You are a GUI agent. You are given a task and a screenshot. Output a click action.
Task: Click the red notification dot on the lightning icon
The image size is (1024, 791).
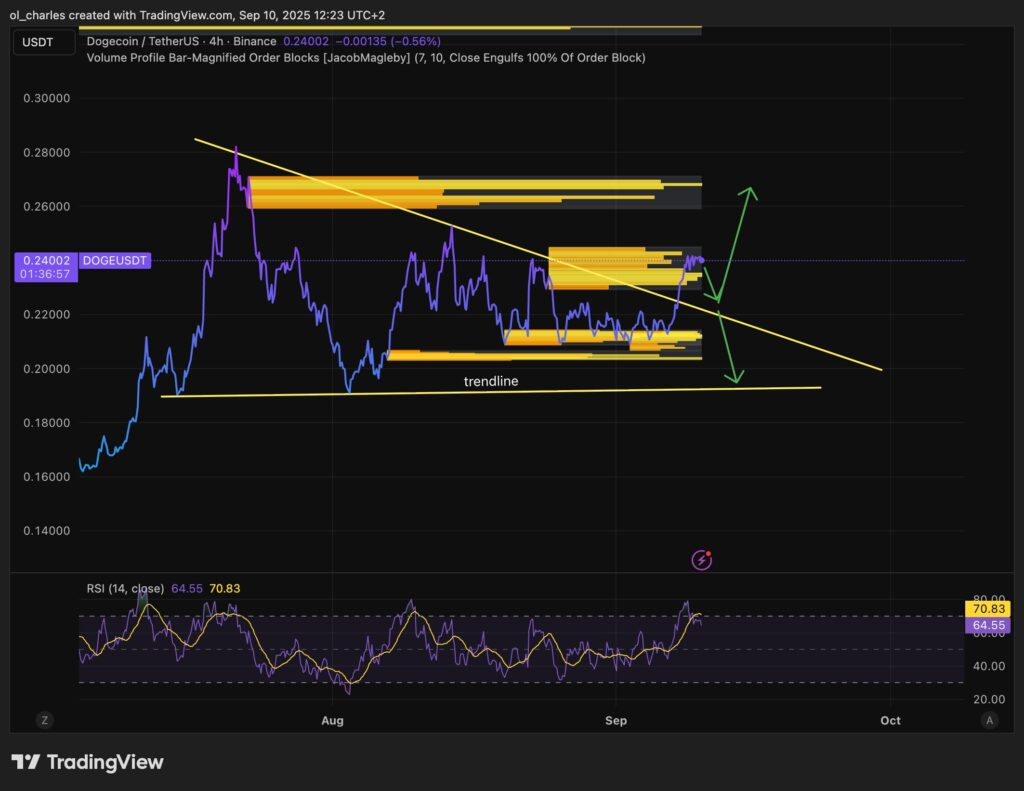coord(708,552)
